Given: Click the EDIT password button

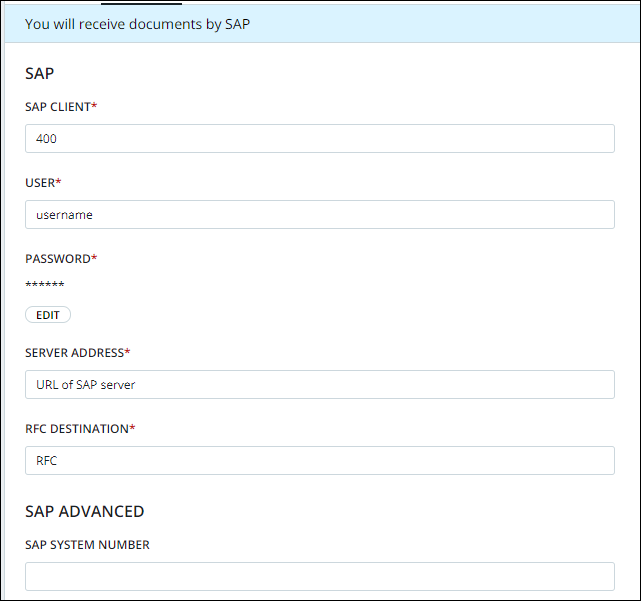Looking at the screenshot, I should [48, 315].
